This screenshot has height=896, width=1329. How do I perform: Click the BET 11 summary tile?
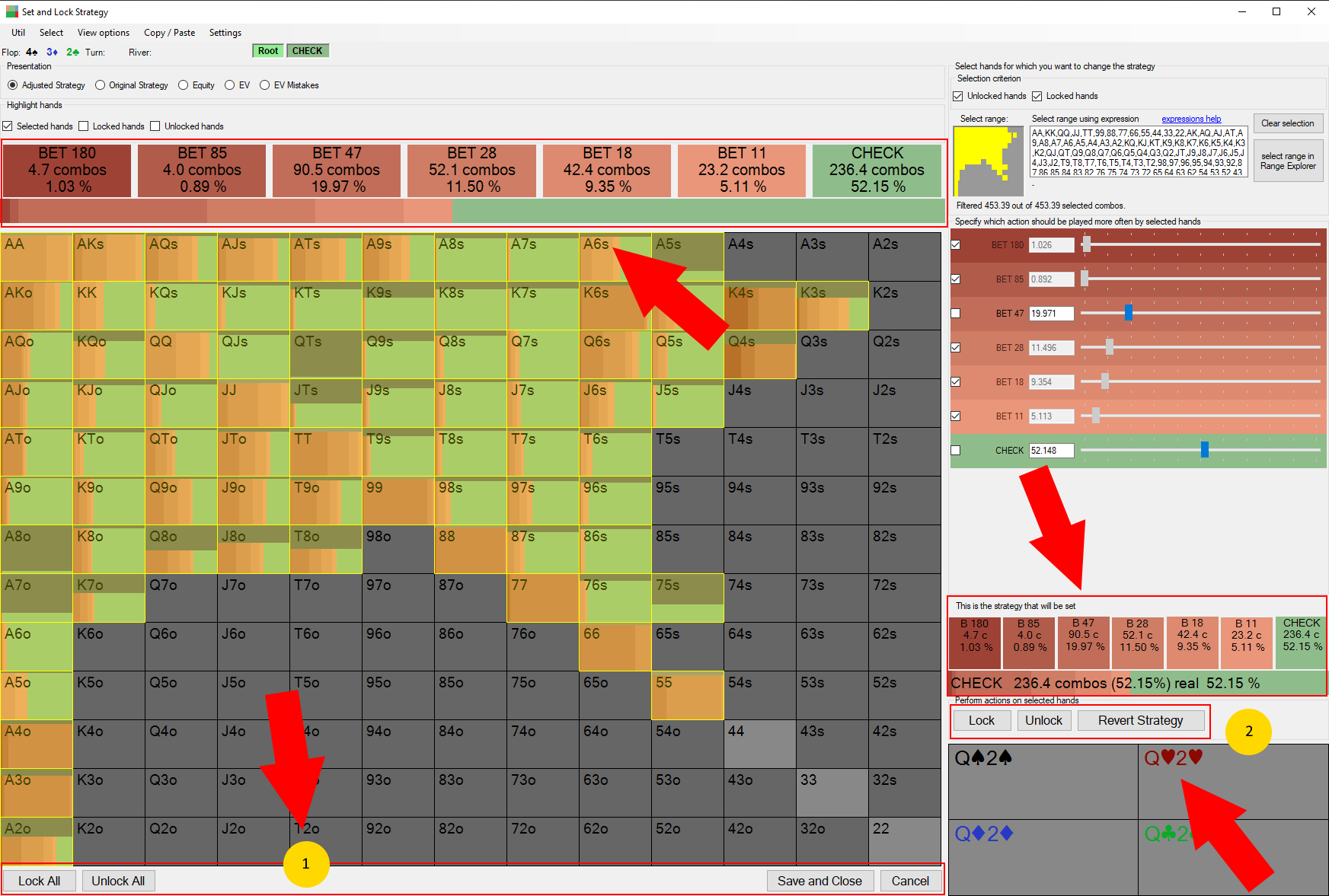pos(742,171)
